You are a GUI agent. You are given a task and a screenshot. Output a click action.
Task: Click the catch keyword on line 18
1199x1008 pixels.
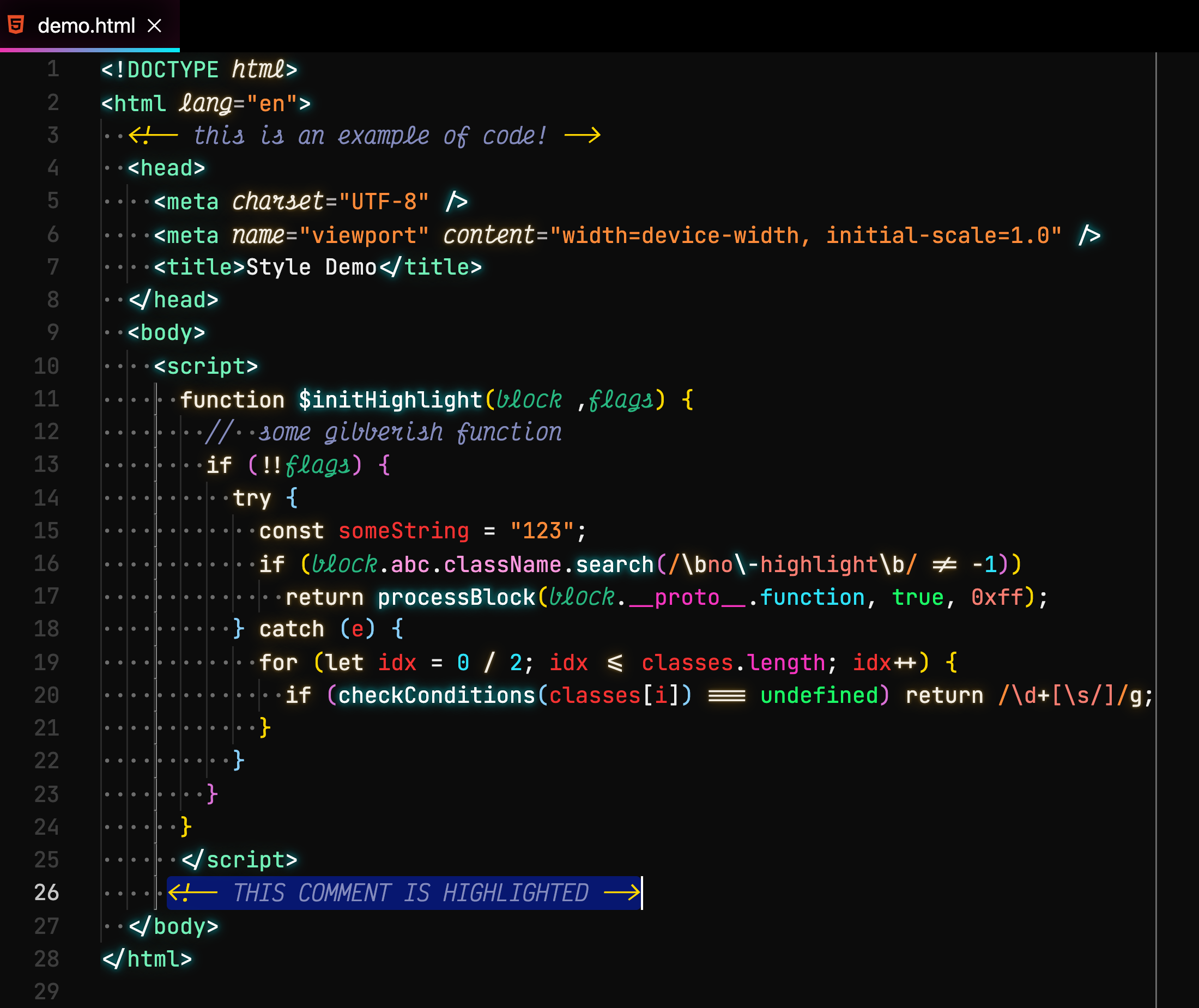point(292,629)
